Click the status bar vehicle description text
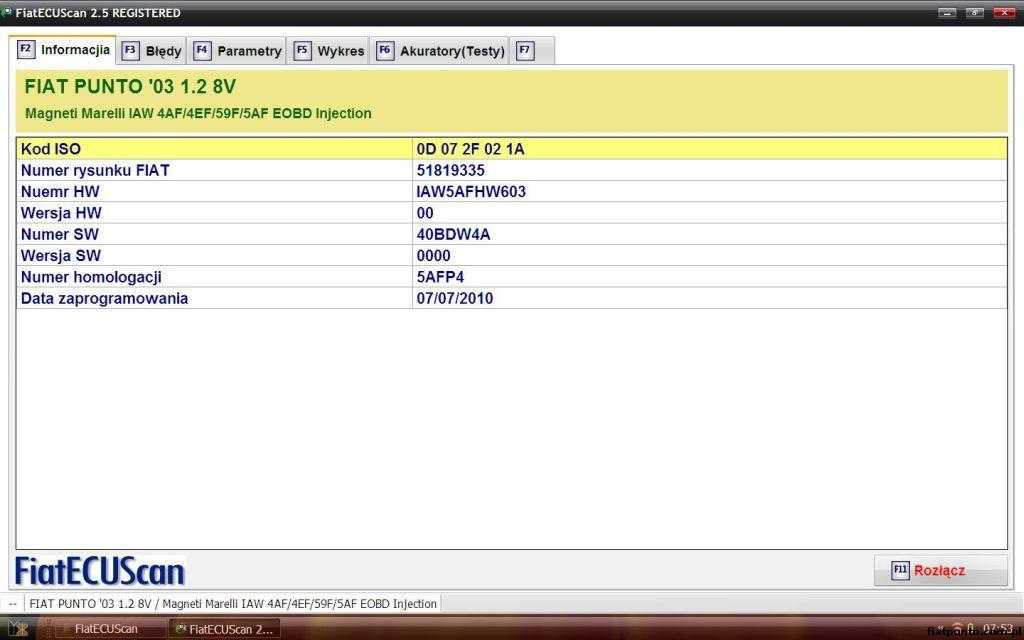The width and height of the screenshot is (1024, 640). point(233,604)
